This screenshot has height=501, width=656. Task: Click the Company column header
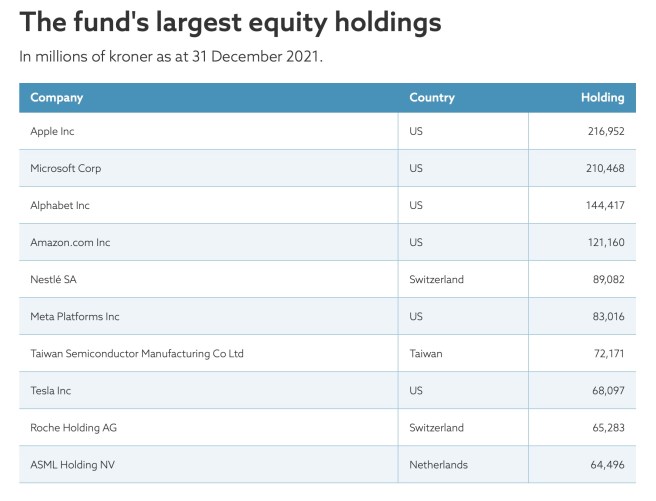click(57, 98)
